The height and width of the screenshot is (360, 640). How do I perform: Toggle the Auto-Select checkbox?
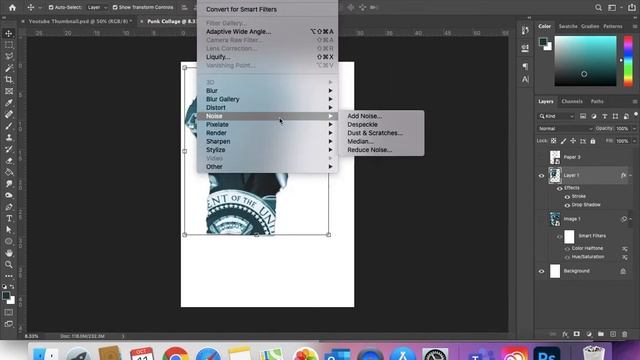(51, 7)
